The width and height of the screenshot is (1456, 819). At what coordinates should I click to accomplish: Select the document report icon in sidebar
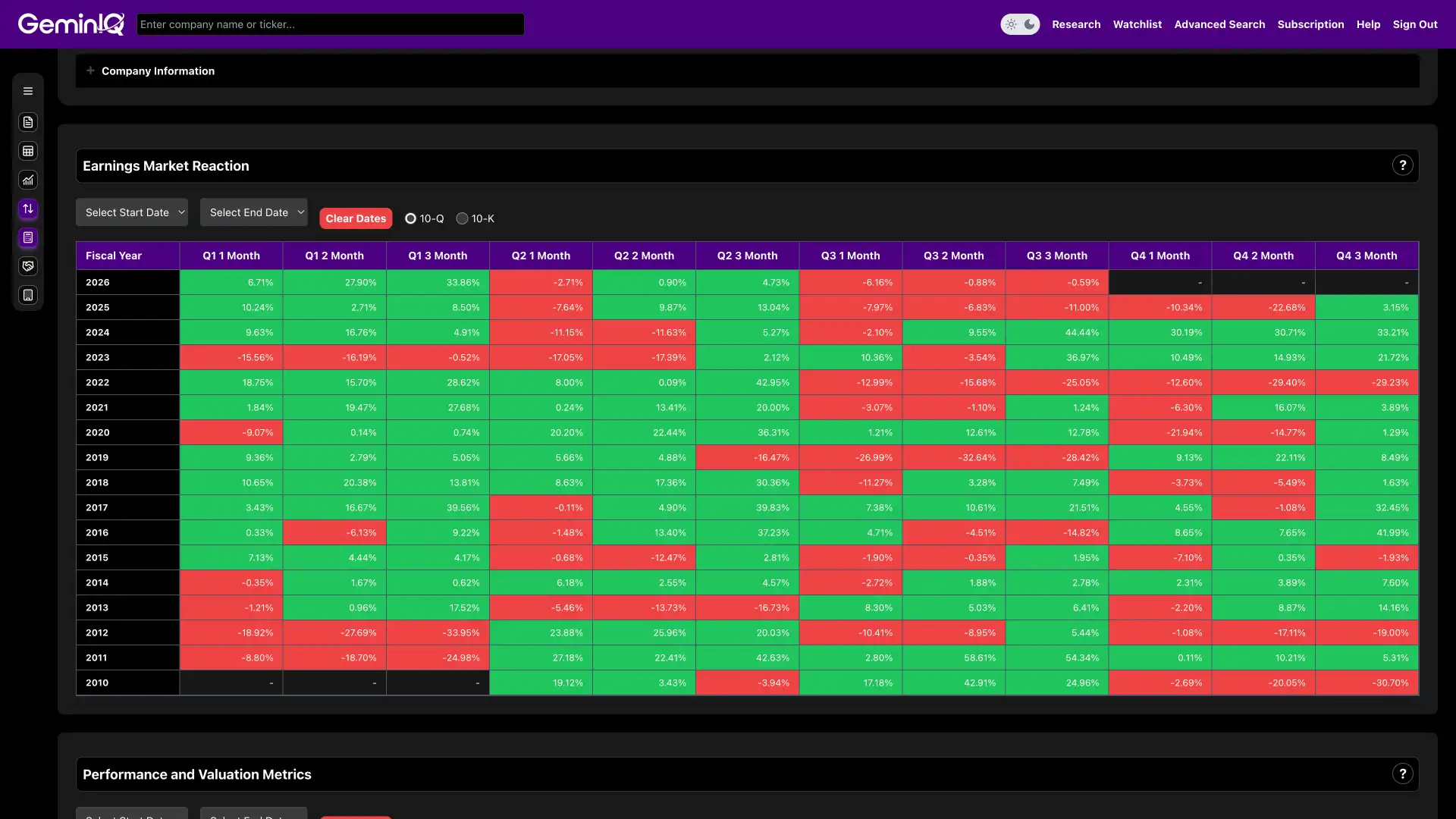28,122
